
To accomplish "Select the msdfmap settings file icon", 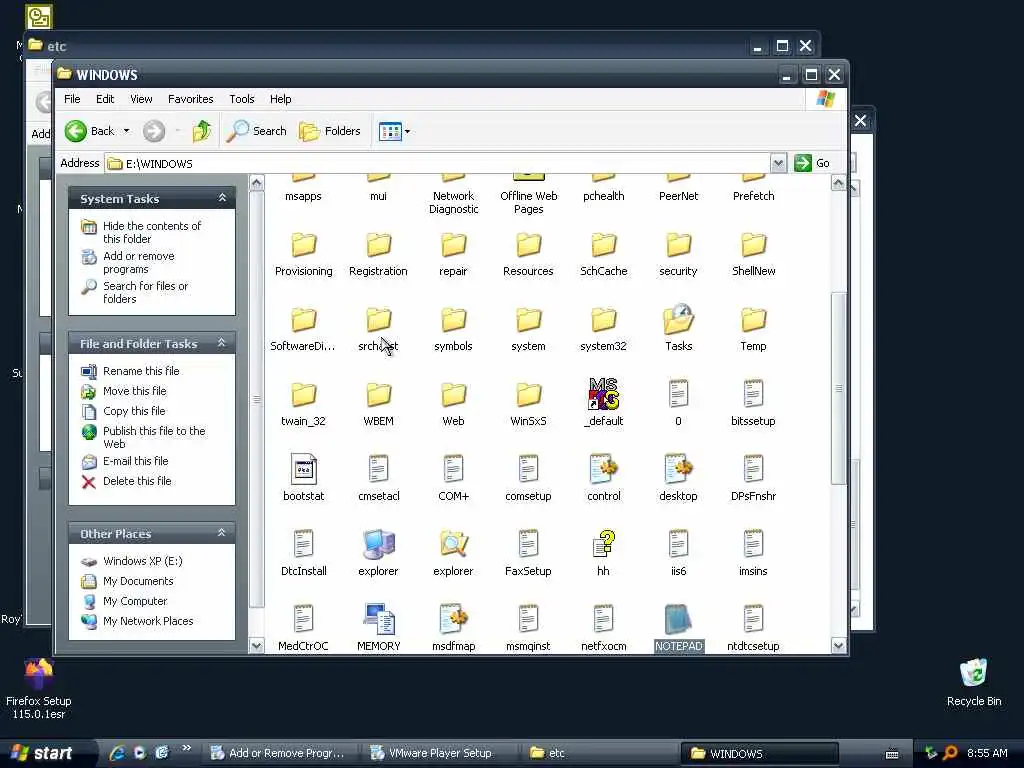I will [x=453, y=619].
